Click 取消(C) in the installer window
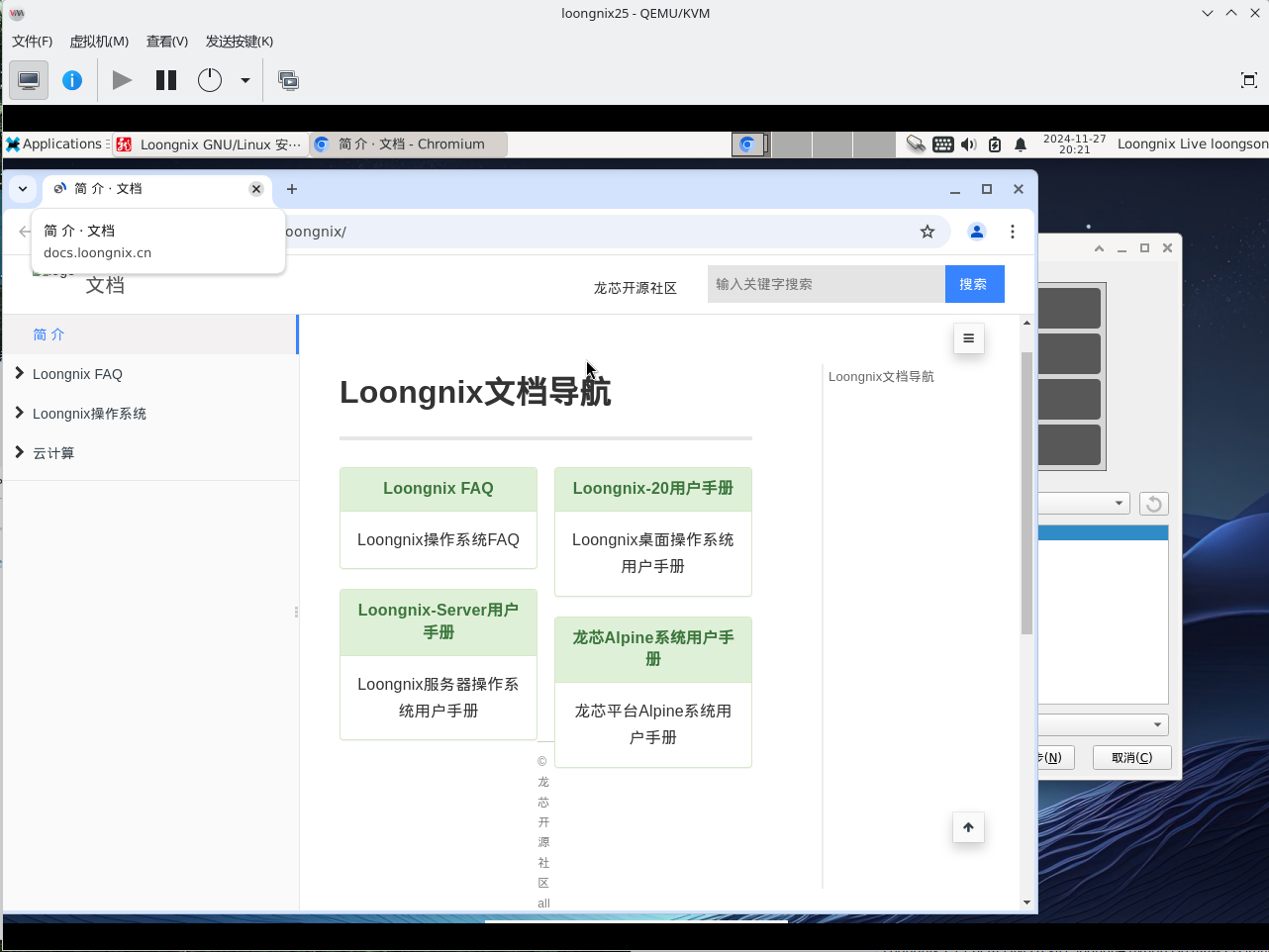Screen dimensions: 1269x952 1132,758
